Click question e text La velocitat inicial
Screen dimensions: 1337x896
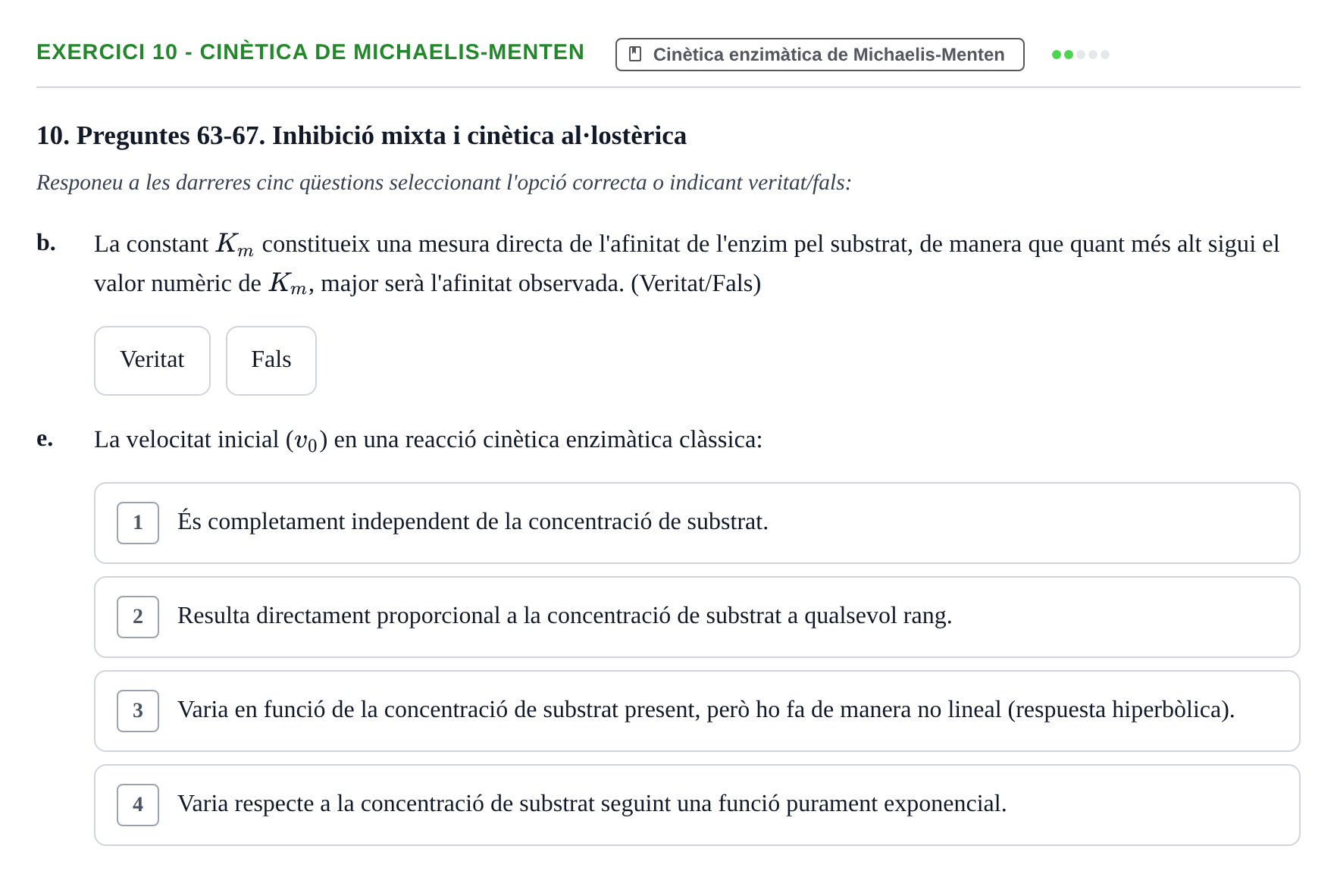[x=428, y=440]
